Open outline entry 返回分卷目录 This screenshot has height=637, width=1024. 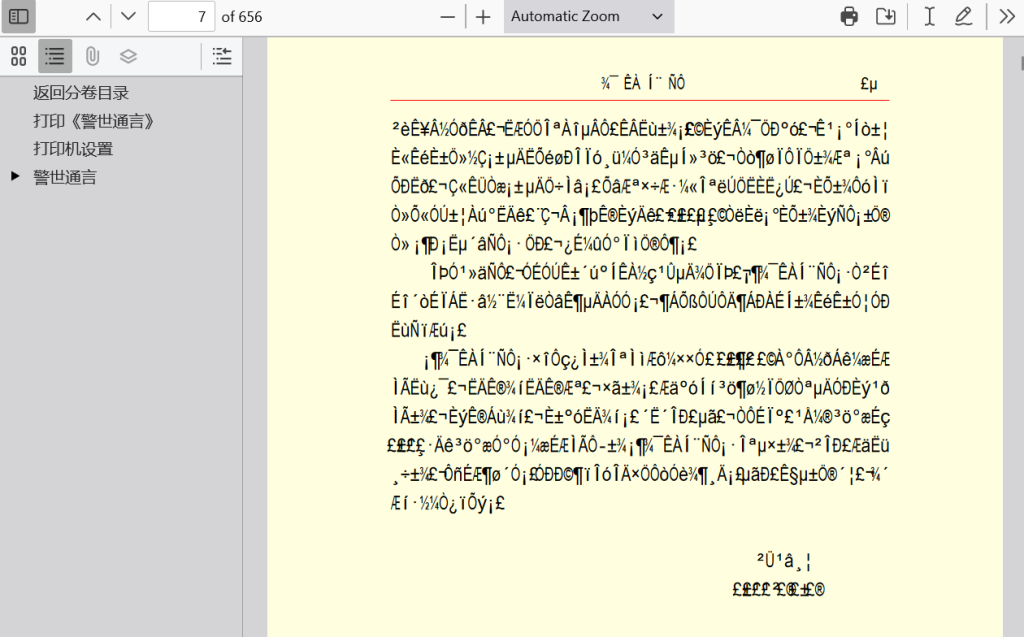pyautogui.click(x=81, y=93)
